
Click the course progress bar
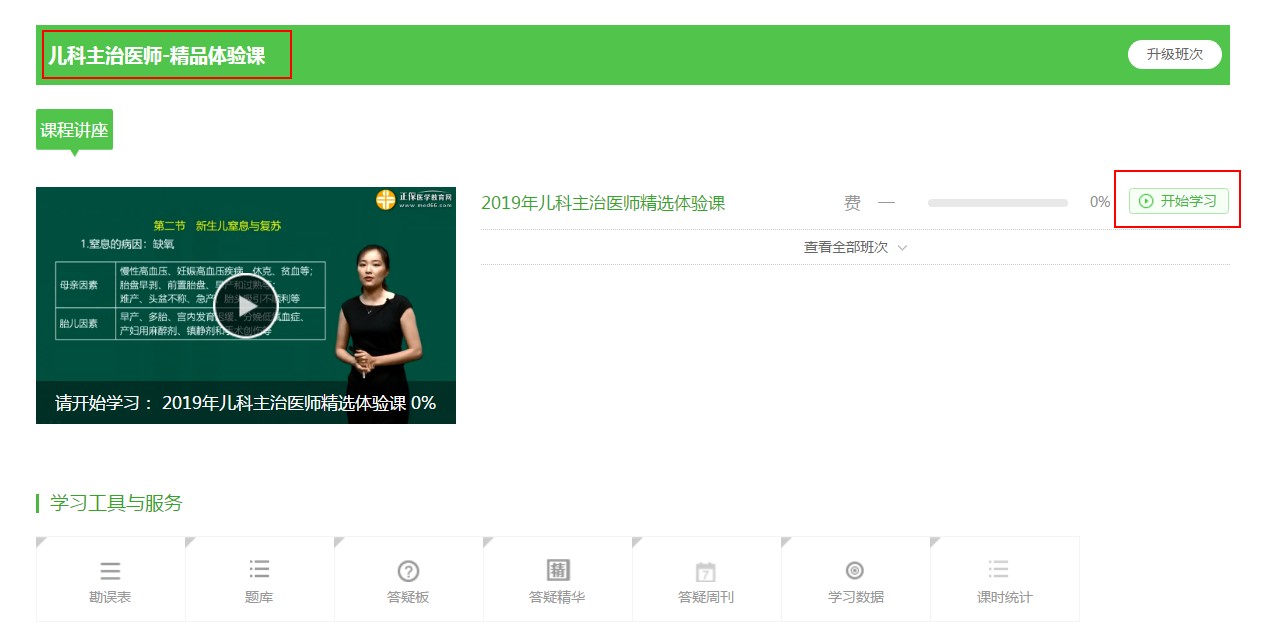[997, 203]
